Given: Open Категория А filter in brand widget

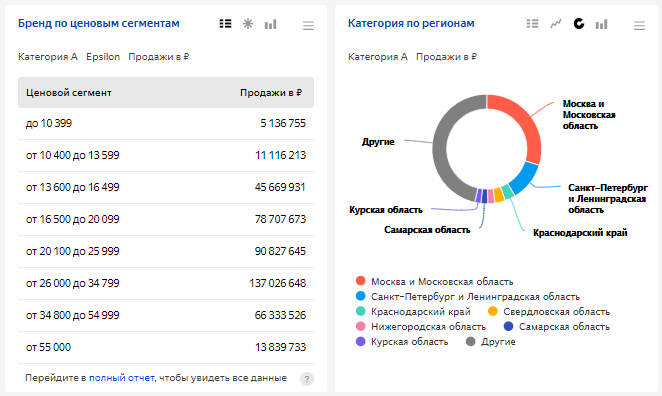Looking at the screenshot, I should 48,57.
